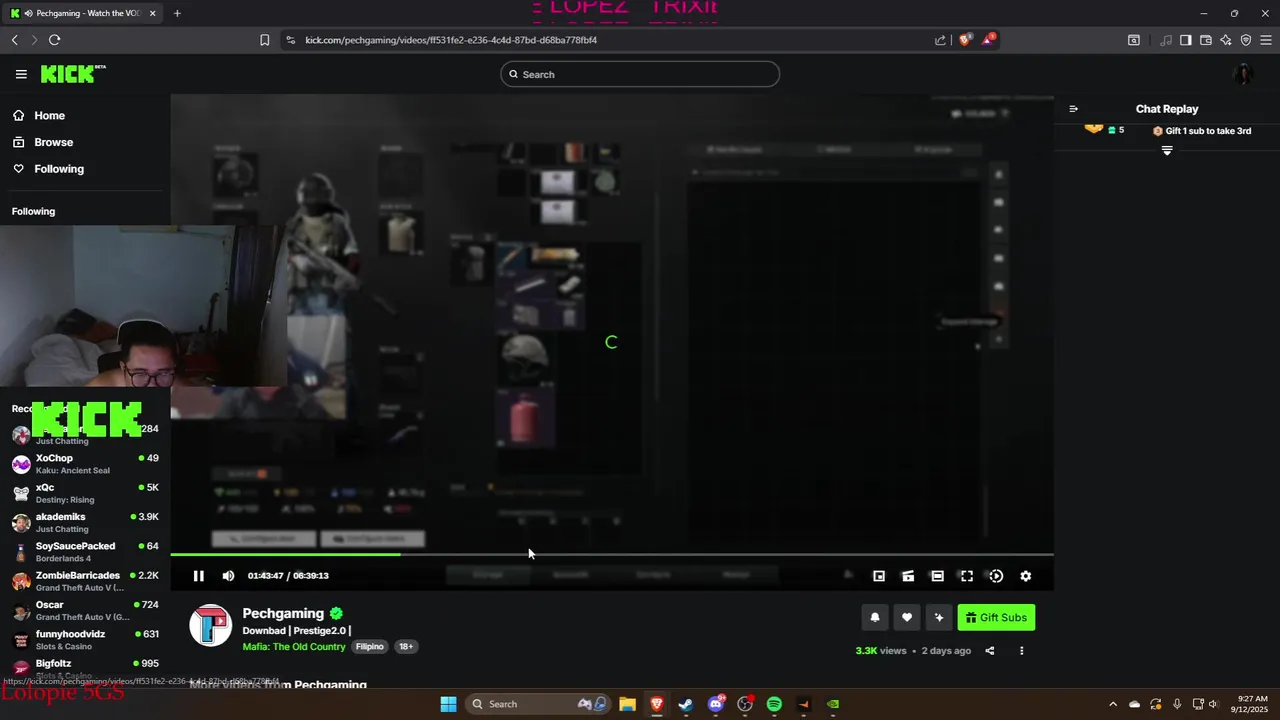
Task: Open a new browser tab
Action: (x=177, y=13)
